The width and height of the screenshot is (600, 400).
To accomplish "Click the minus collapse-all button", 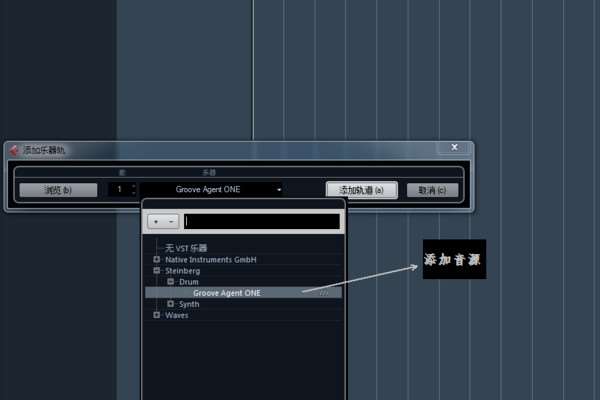I will [171, 222].
